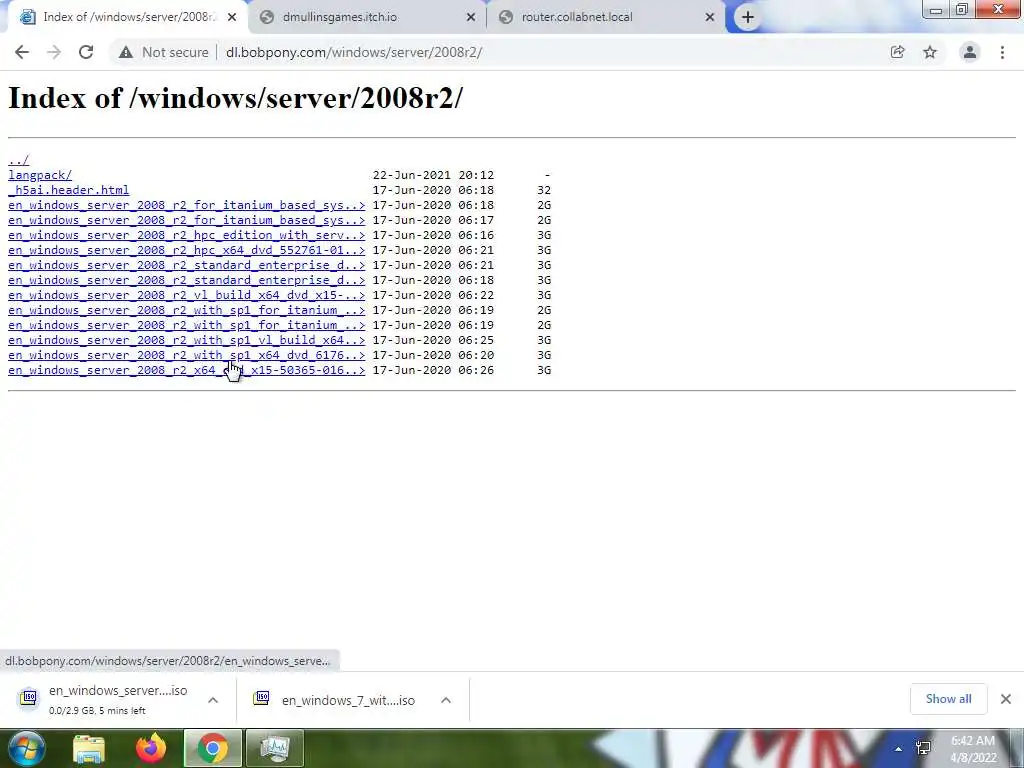1024x768 pixels.
Task: Select the Index of /windows/server/2008r2 tab
Action: click(129, 17)
